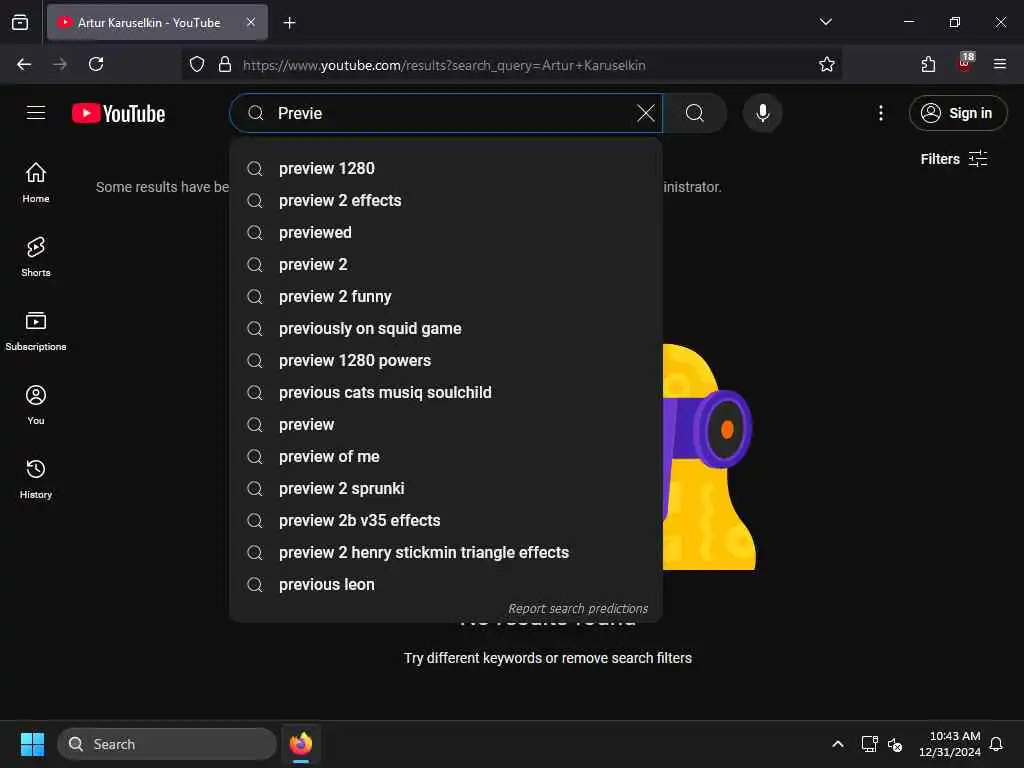The height and width of the screenshot is (768, 1024).
Task: Clear the search box with the X icon
Action: 645,113
